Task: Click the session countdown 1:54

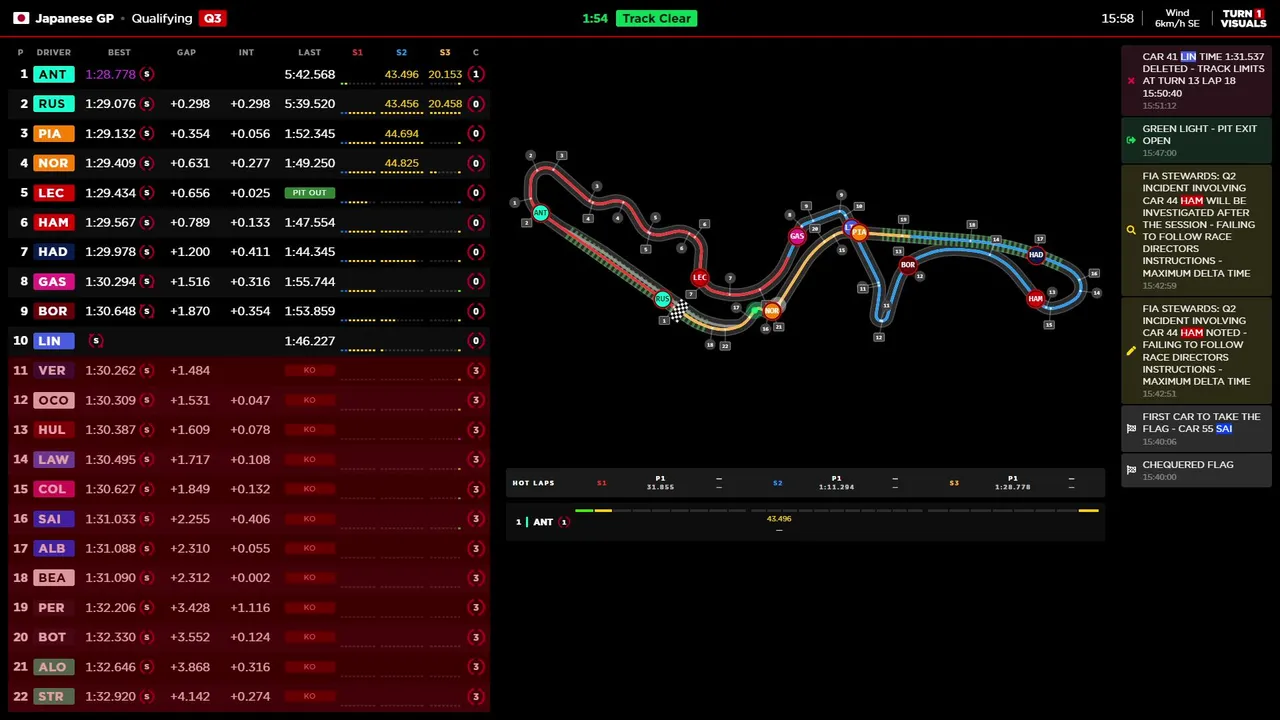Action: (595, 18)
